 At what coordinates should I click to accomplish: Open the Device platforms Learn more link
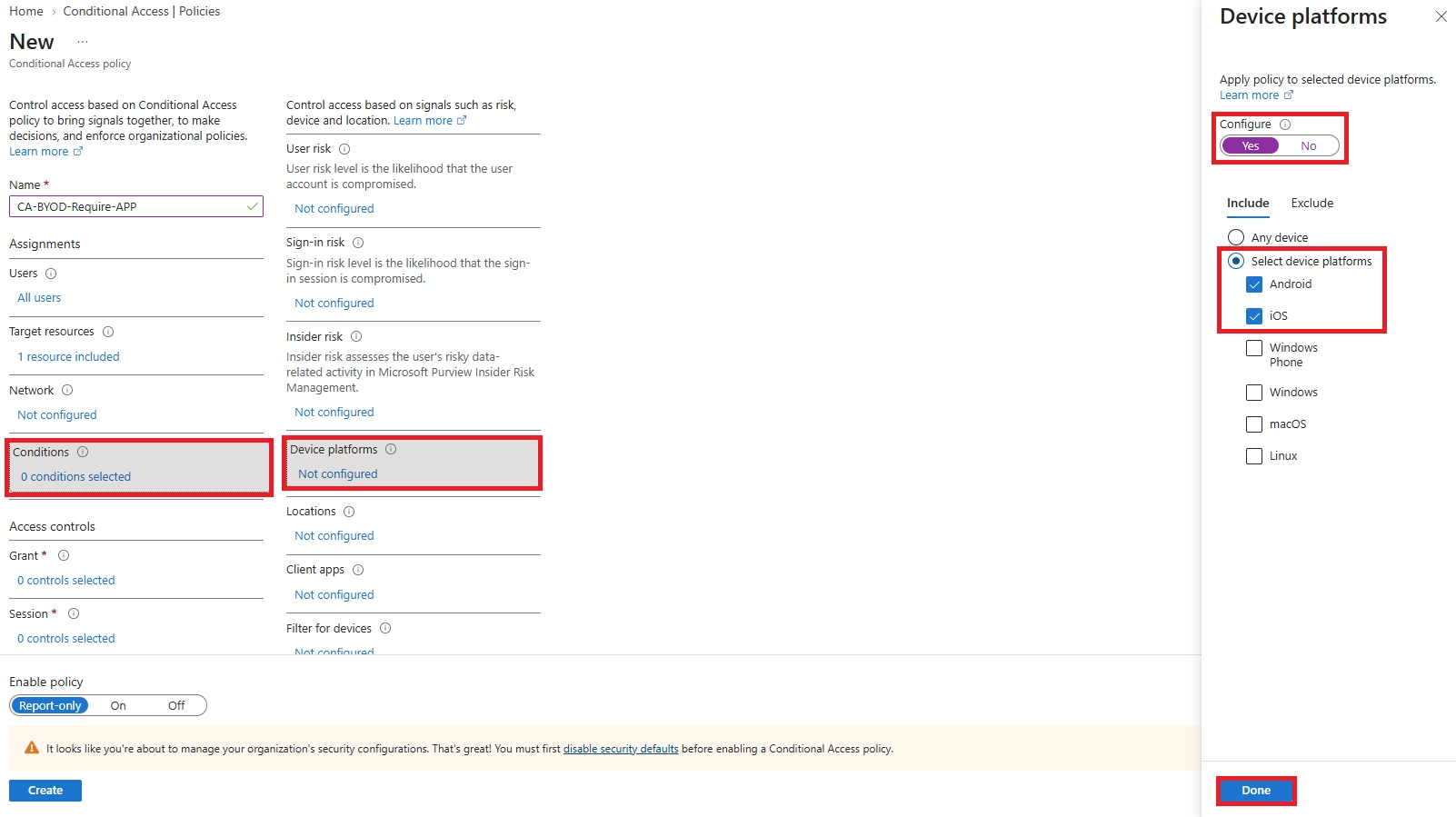coord(1257,95)
